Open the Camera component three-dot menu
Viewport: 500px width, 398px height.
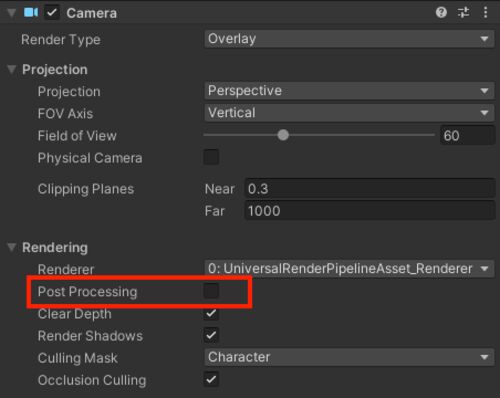(x=485, y=13)
